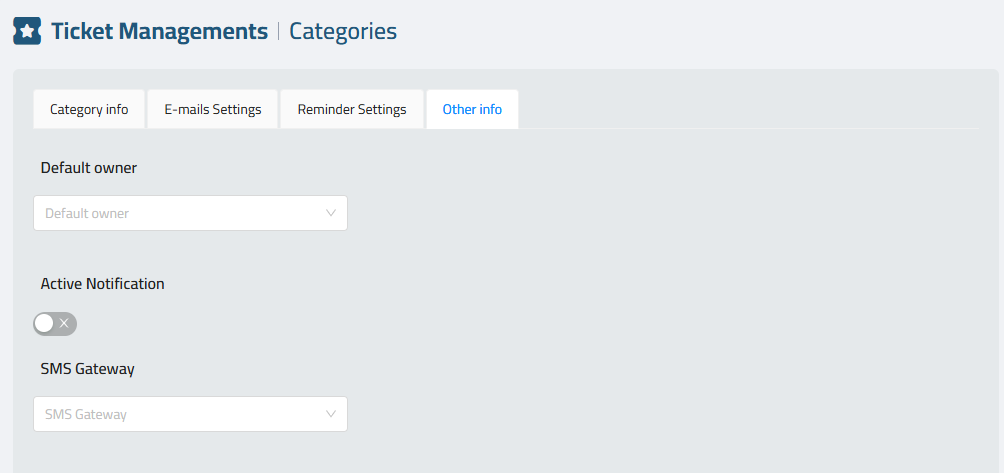Click the SMS Gateway field label
The height and width of the screenshot is (473, 1004).
point(88,369)
